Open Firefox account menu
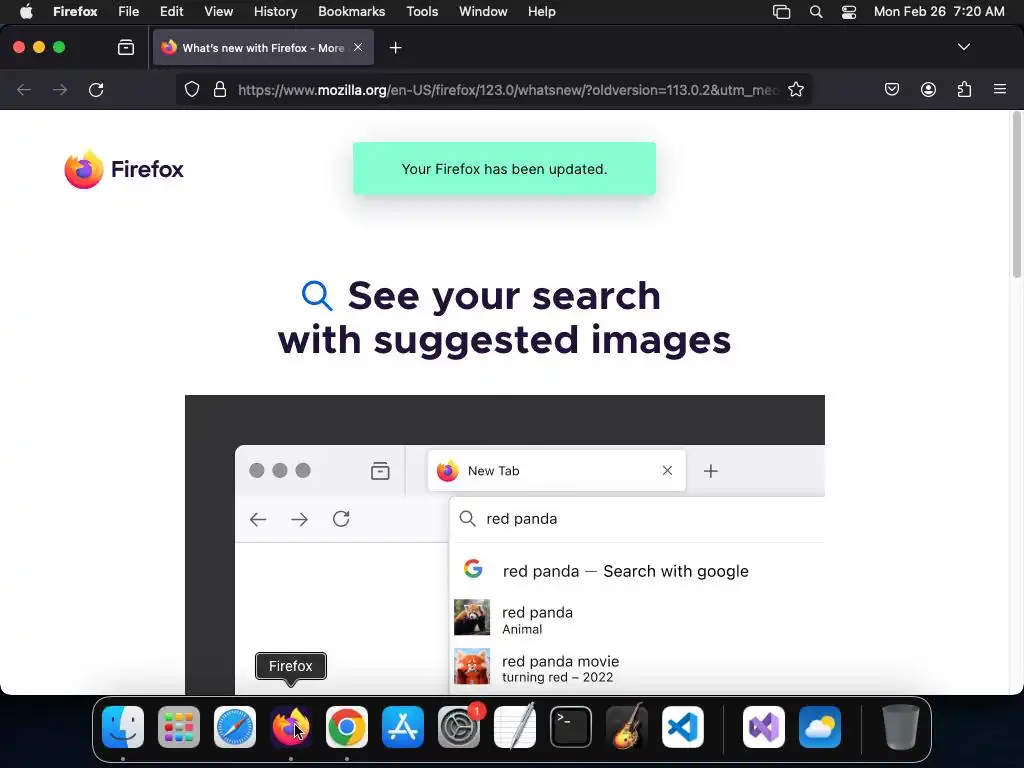The image size is (1024, 768). point(928,89)
